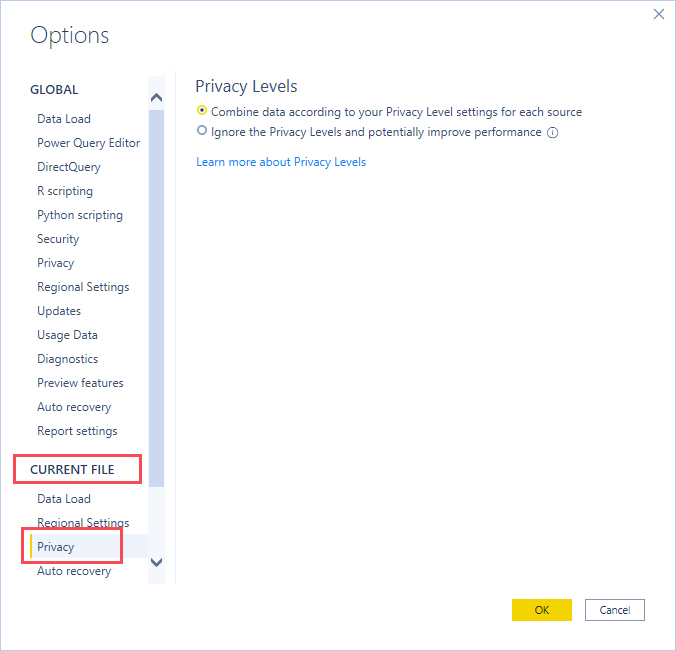This screenshot has width=676, height=651.
Task: Click the sidebar vertical scrollbar thumb
Action: [x=156, y=298]
